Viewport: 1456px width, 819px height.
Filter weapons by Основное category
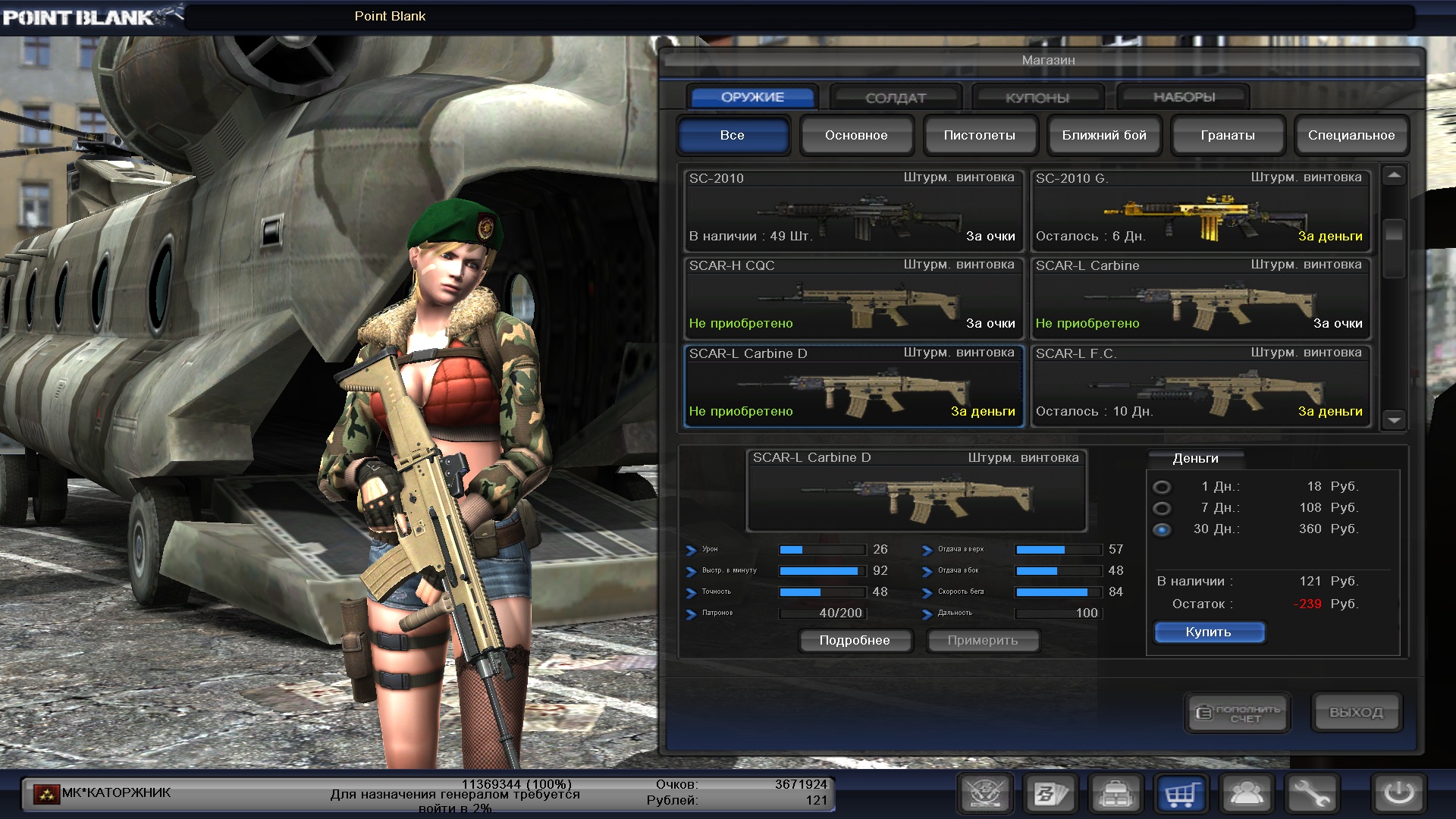tap(856, 136)
